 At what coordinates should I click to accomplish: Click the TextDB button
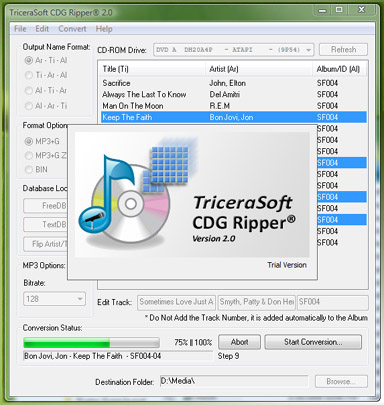click(45, 225)
